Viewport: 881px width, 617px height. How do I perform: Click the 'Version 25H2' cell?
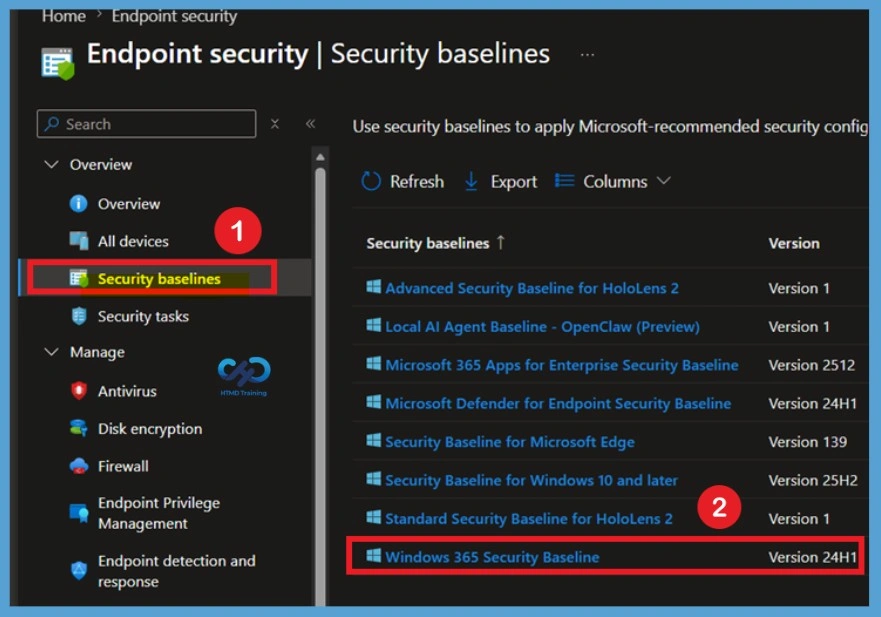(x=813, y=480)
